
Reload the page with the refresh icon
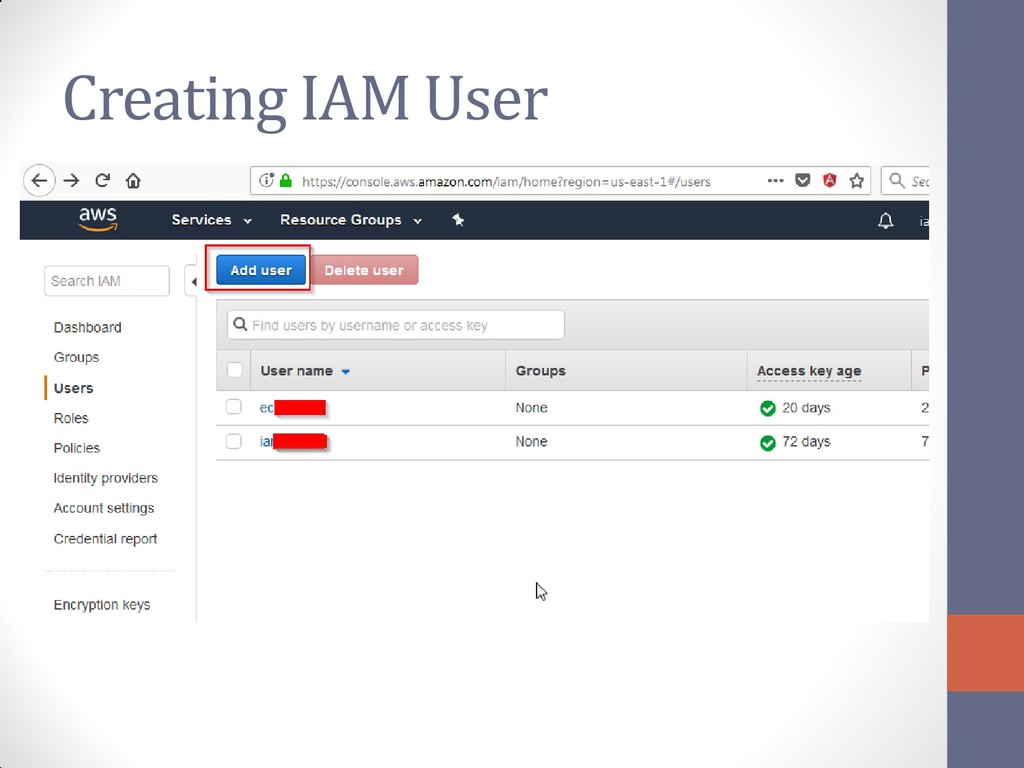click(x=103, y=180)
